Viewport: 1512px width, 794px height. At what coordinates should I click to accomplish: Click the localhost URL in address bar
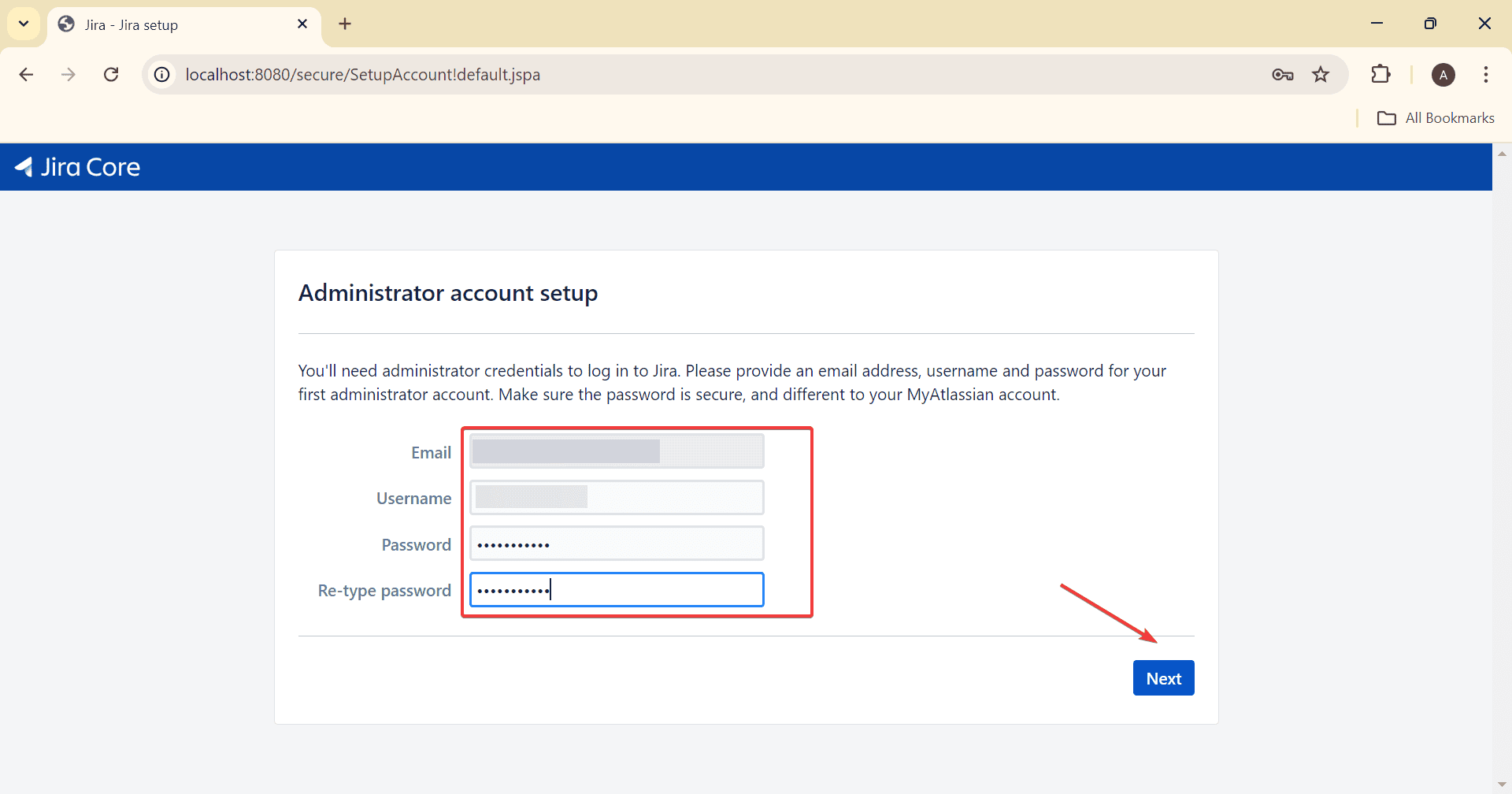363,74
